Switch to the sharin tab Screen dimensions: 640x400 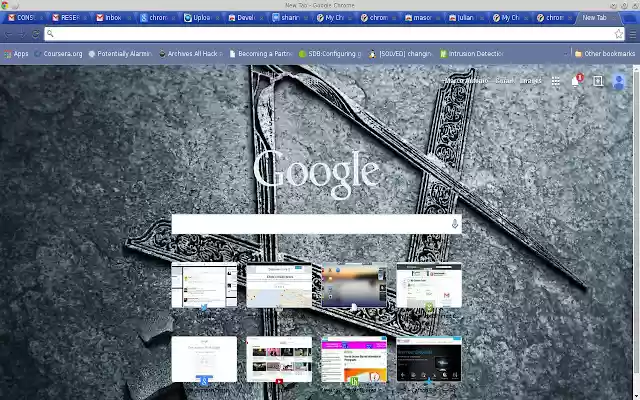pyautogui.click(x=288, y=18)
